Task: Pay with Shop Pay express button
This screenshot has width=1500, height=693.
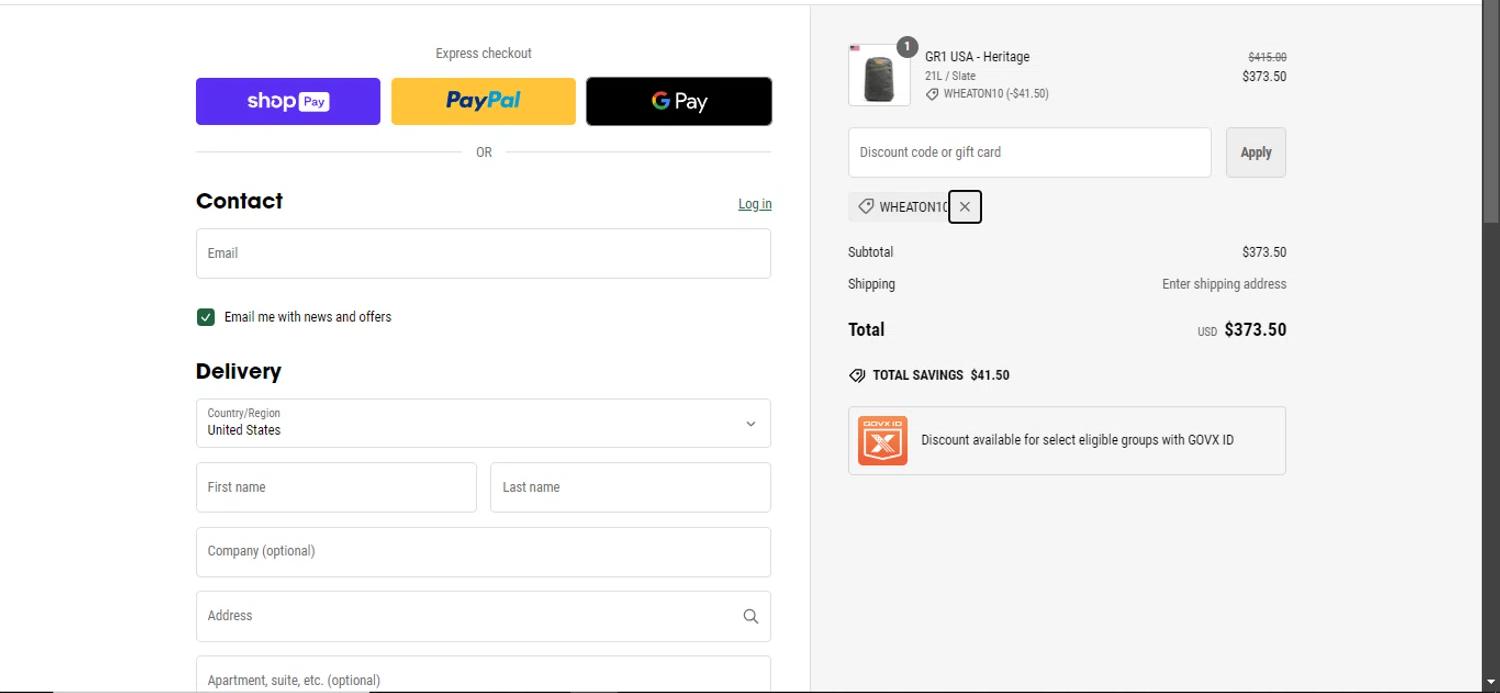Action: [288, 101]
